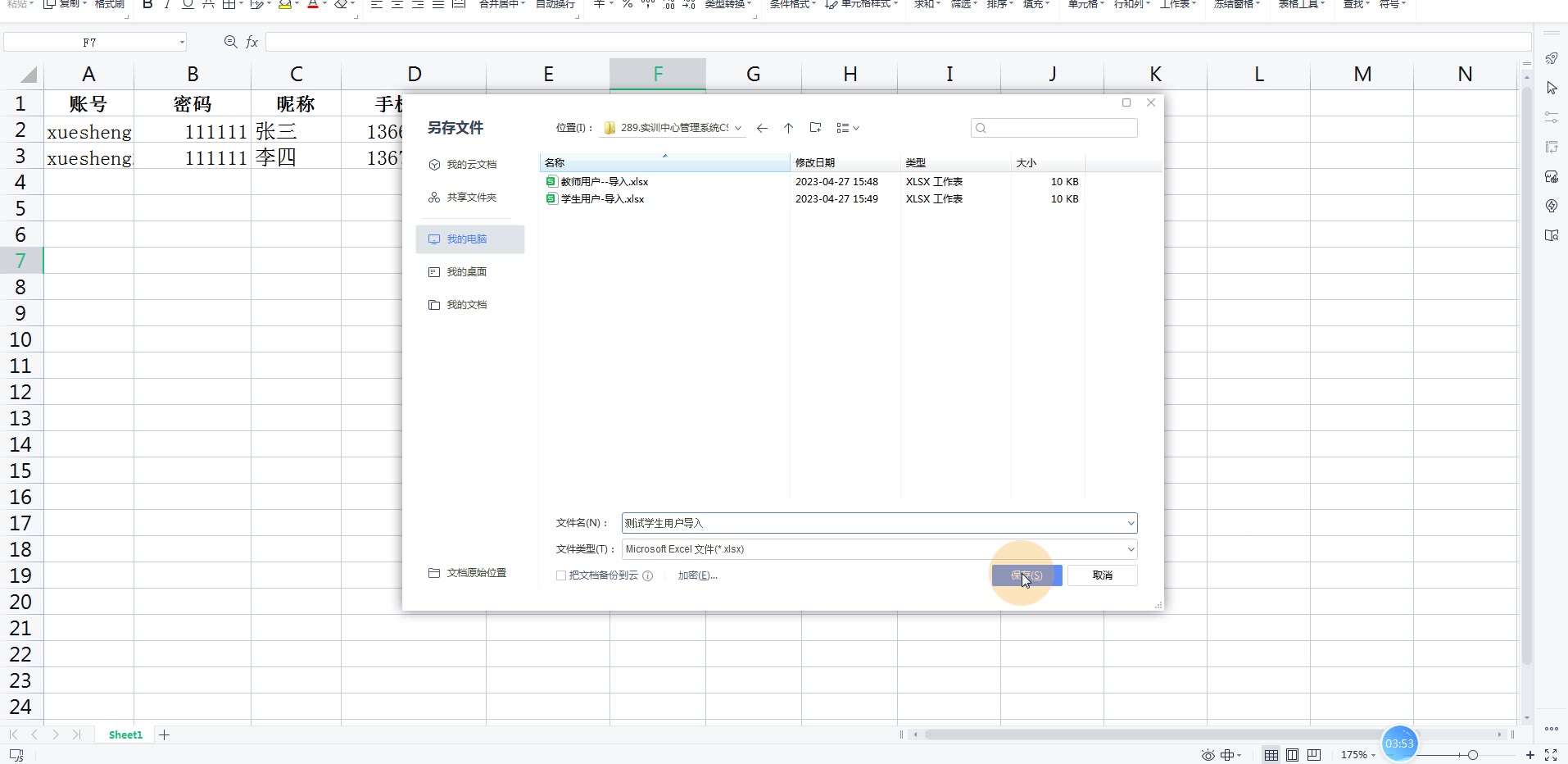Toggle eye protection mode in status bar
Image resolution: width=1568 pixels, height=764 pixels.
coord(1208,755)
